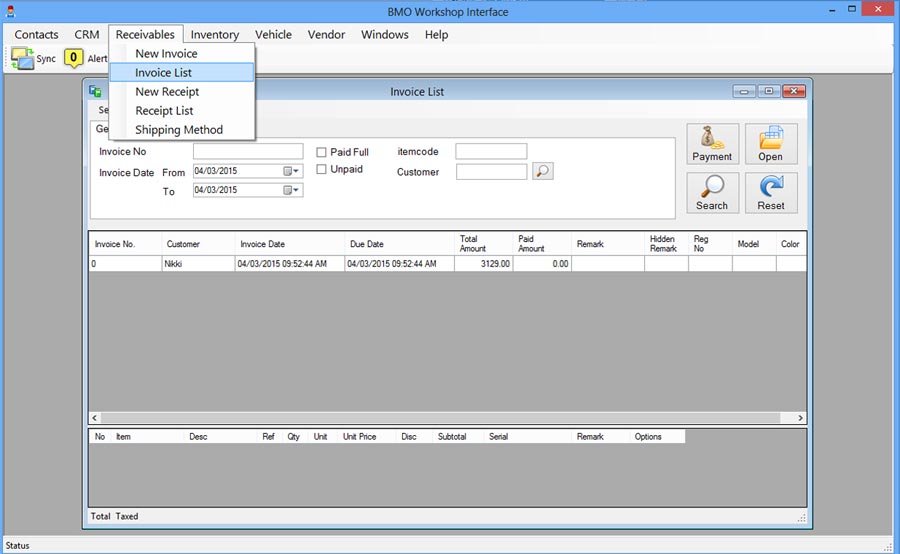
Task: Close the Invoice List child window
Action: coord(794,91)
